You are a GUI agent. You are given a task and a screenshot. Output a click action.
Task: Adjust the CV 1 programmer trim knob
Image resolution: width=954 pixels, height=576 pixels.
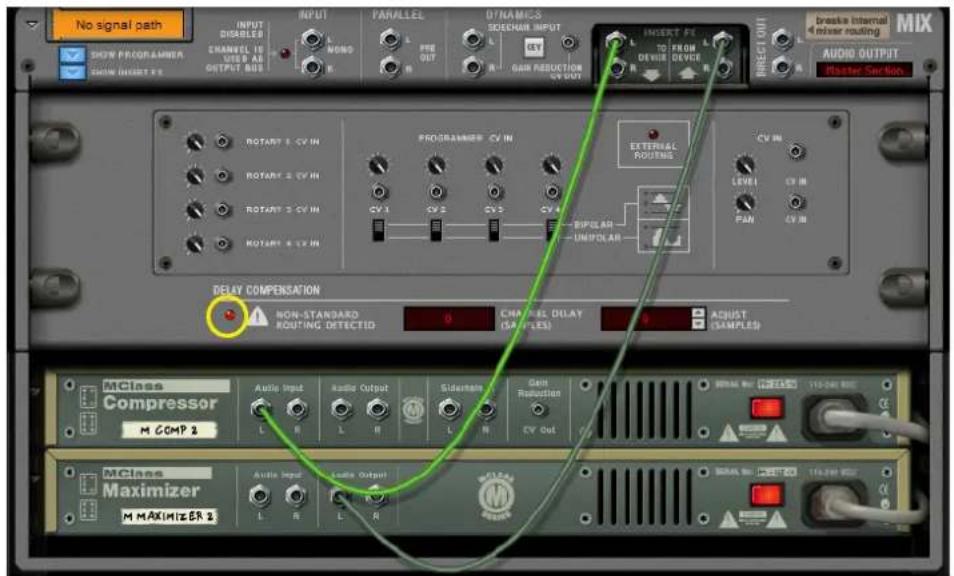click(378, 165)
